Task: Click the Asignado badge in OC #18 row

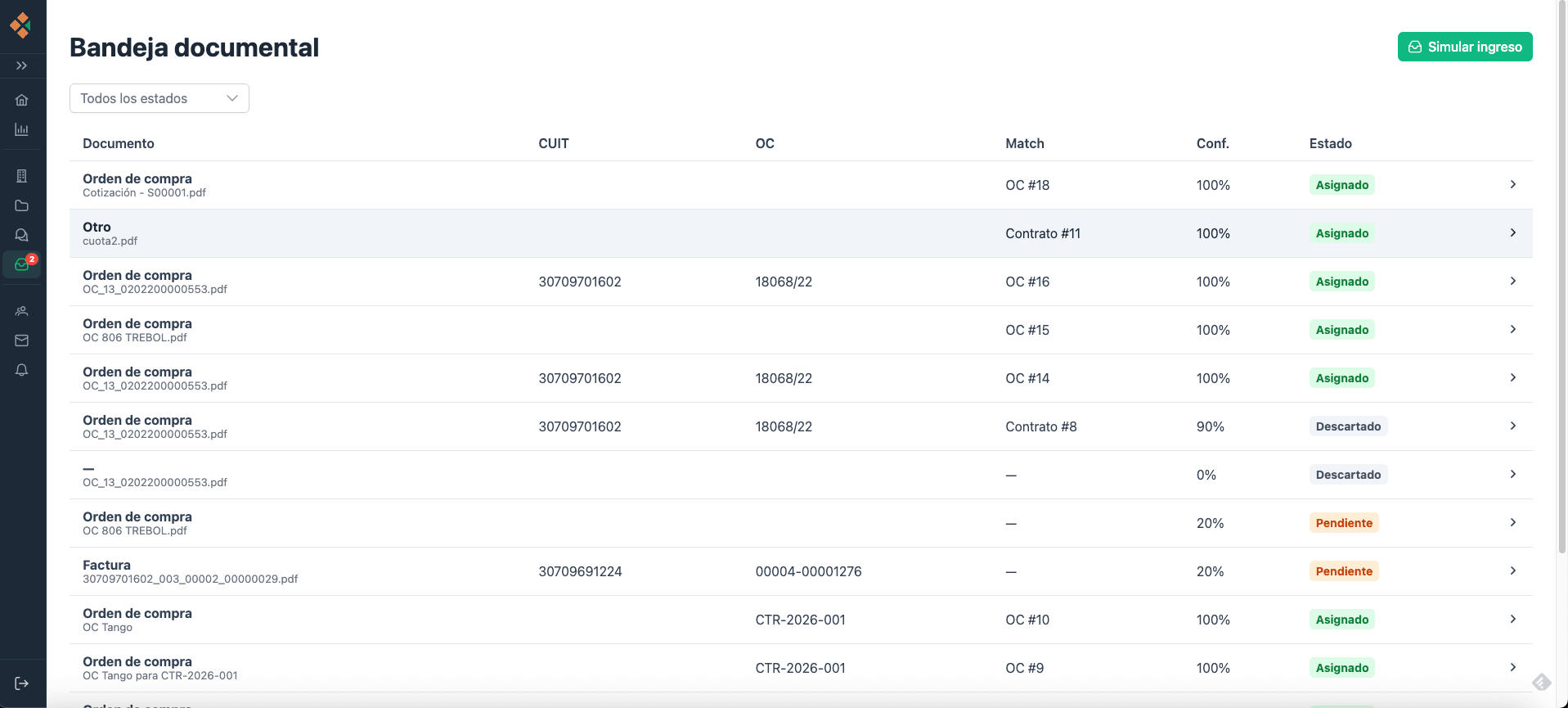Action: tap(1342, 185)
